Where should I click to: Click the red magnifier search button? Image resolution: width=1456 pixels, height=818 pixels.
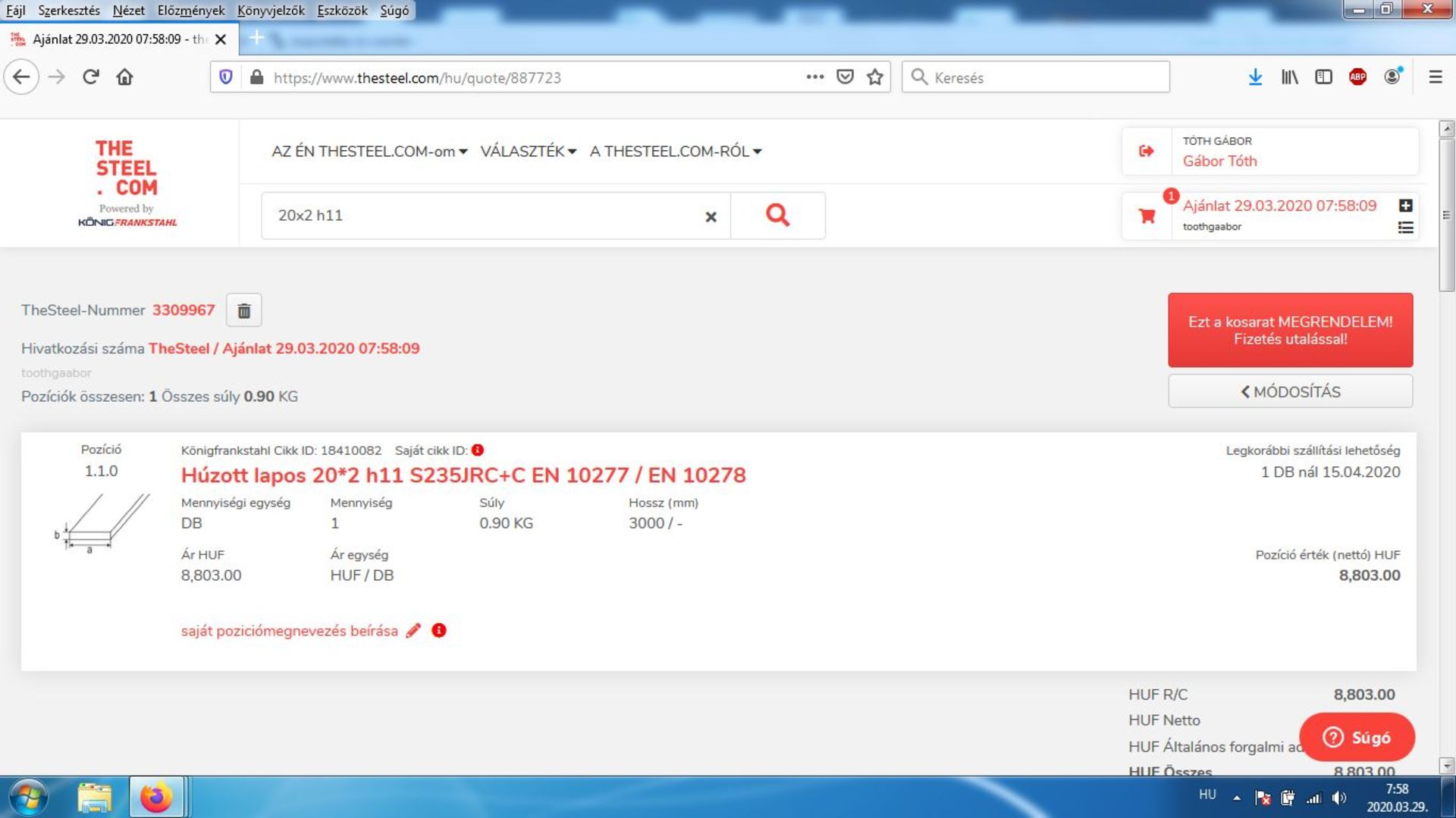click(x=777, y=216)
